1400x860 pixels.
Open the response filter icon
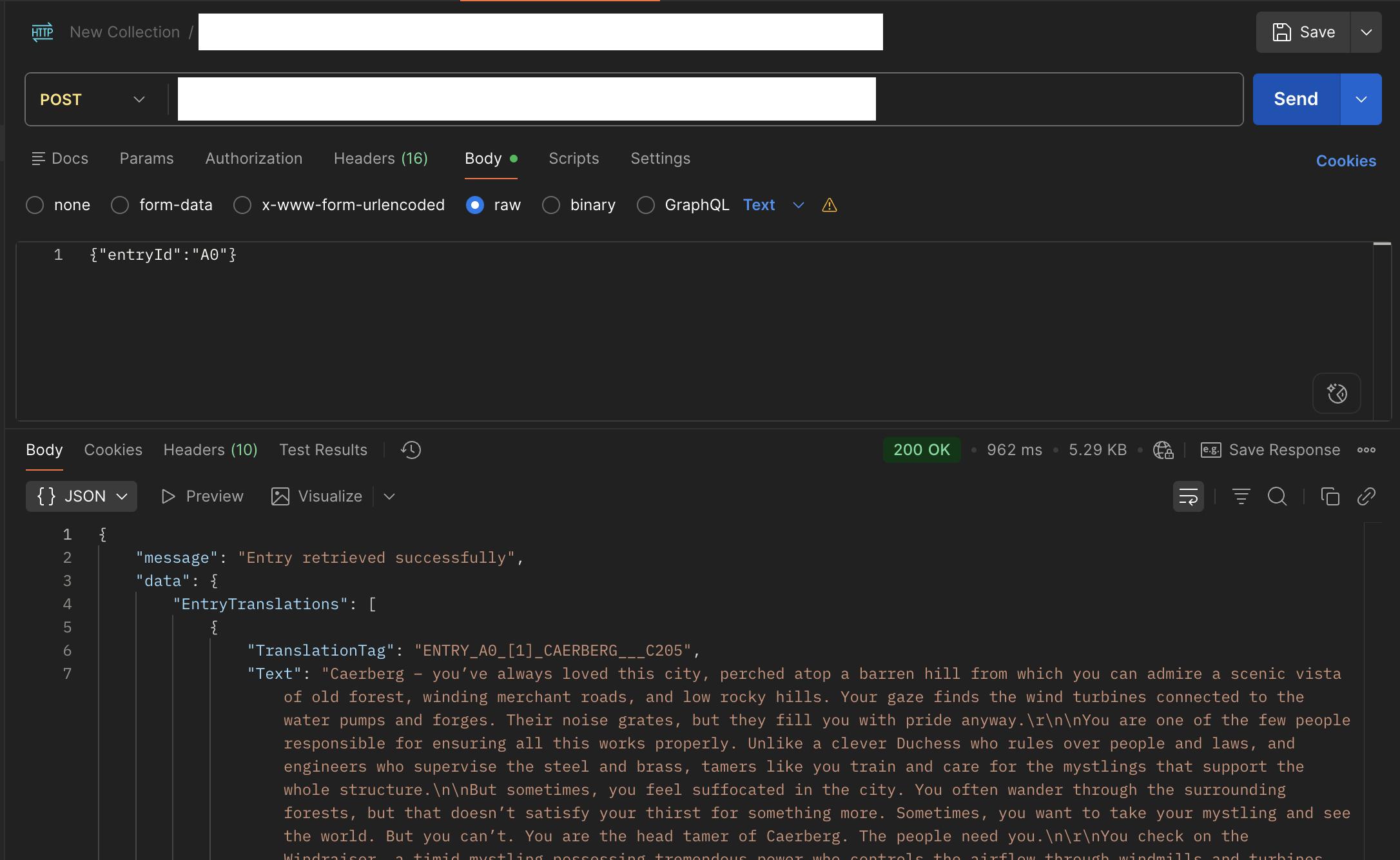(1241, 496)
